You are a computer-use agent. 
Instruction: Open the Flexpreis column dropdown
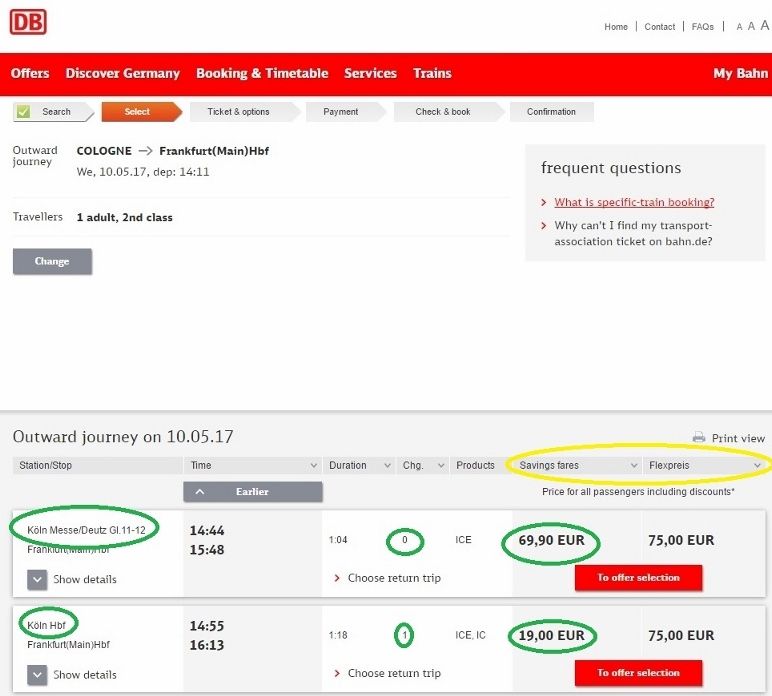pyautogui.click(x=757, y=465)
